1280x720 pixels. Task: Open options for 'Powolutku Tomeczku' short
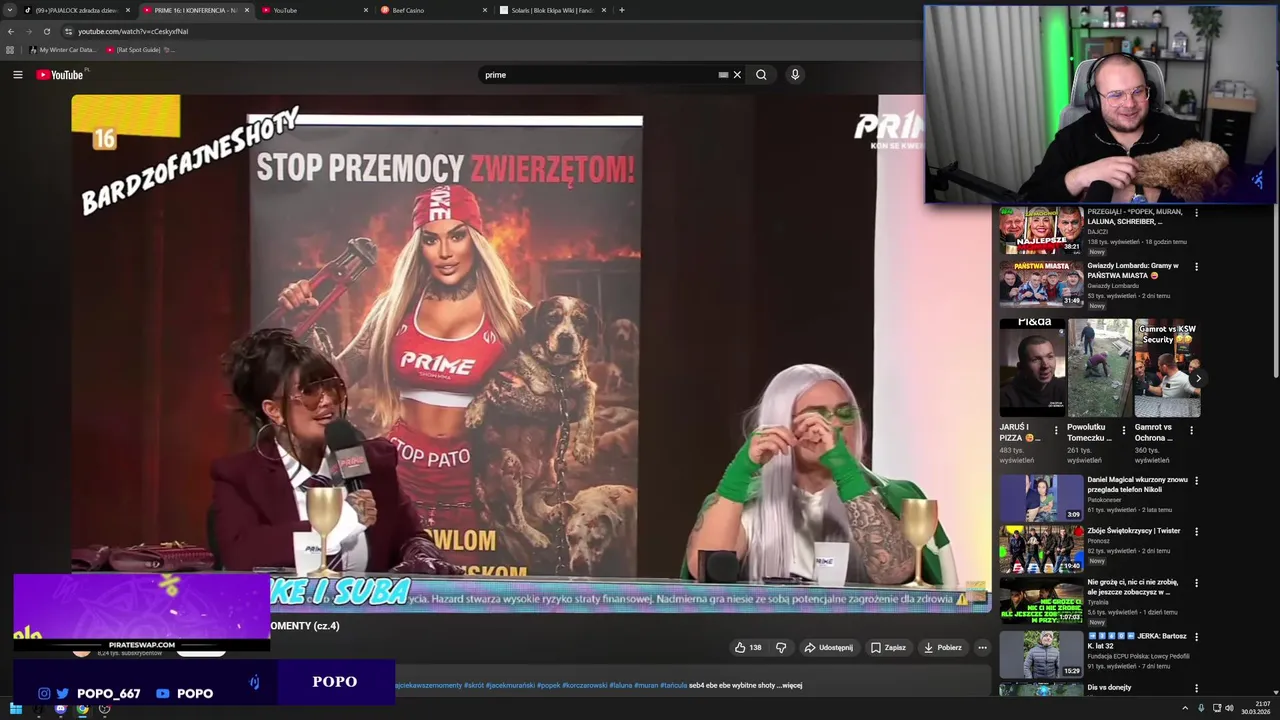pos(1123,431)
